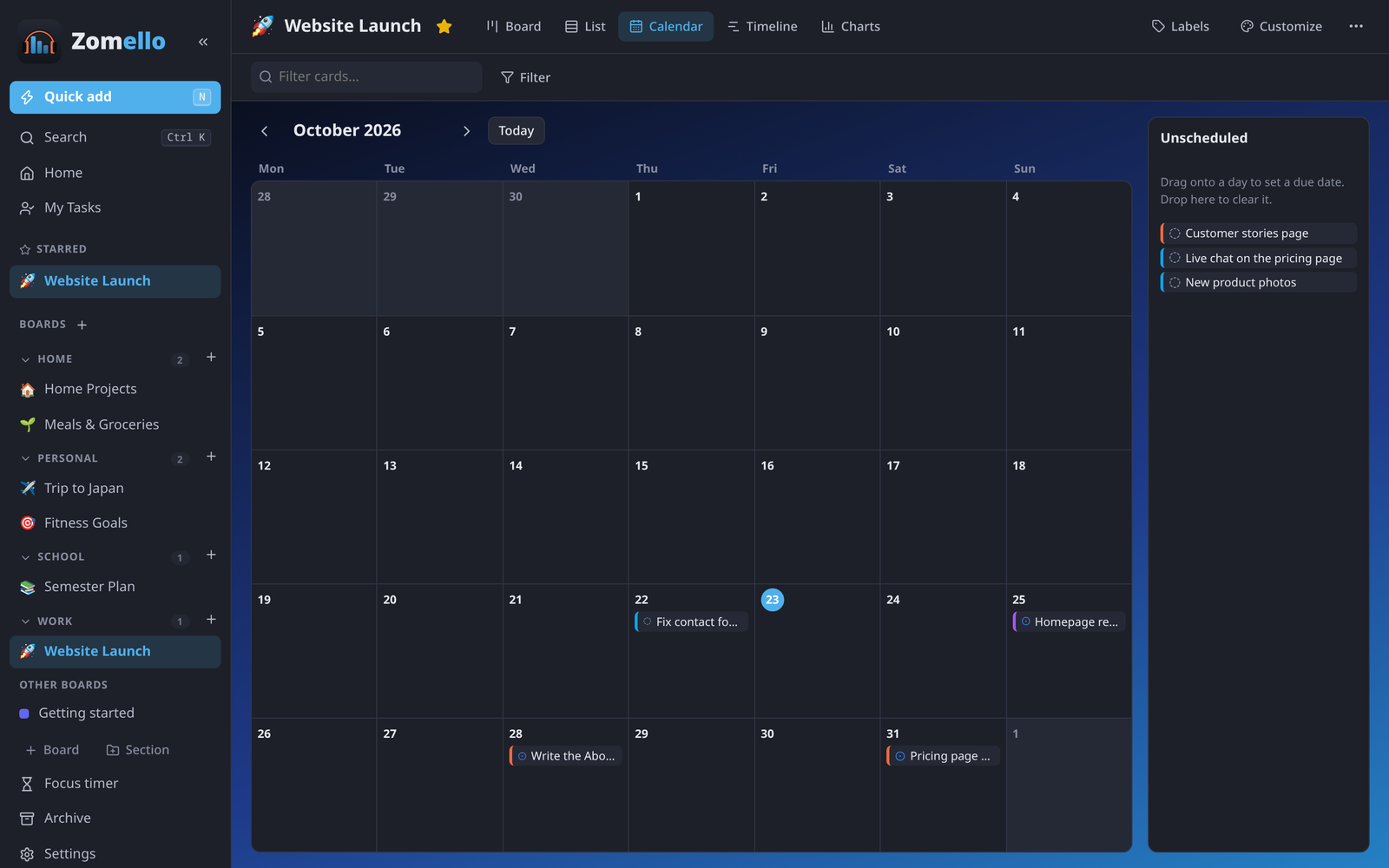Add board to SCHOOL section
The image size is (1389, 868).
(x=211, y=556)
